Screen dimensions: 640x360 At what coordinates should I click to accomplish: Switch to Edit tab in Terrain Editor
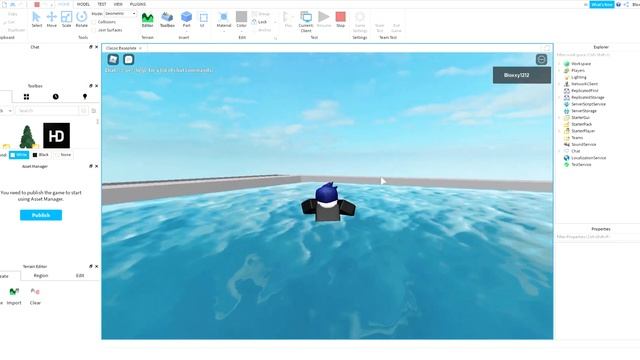point(80,276)
